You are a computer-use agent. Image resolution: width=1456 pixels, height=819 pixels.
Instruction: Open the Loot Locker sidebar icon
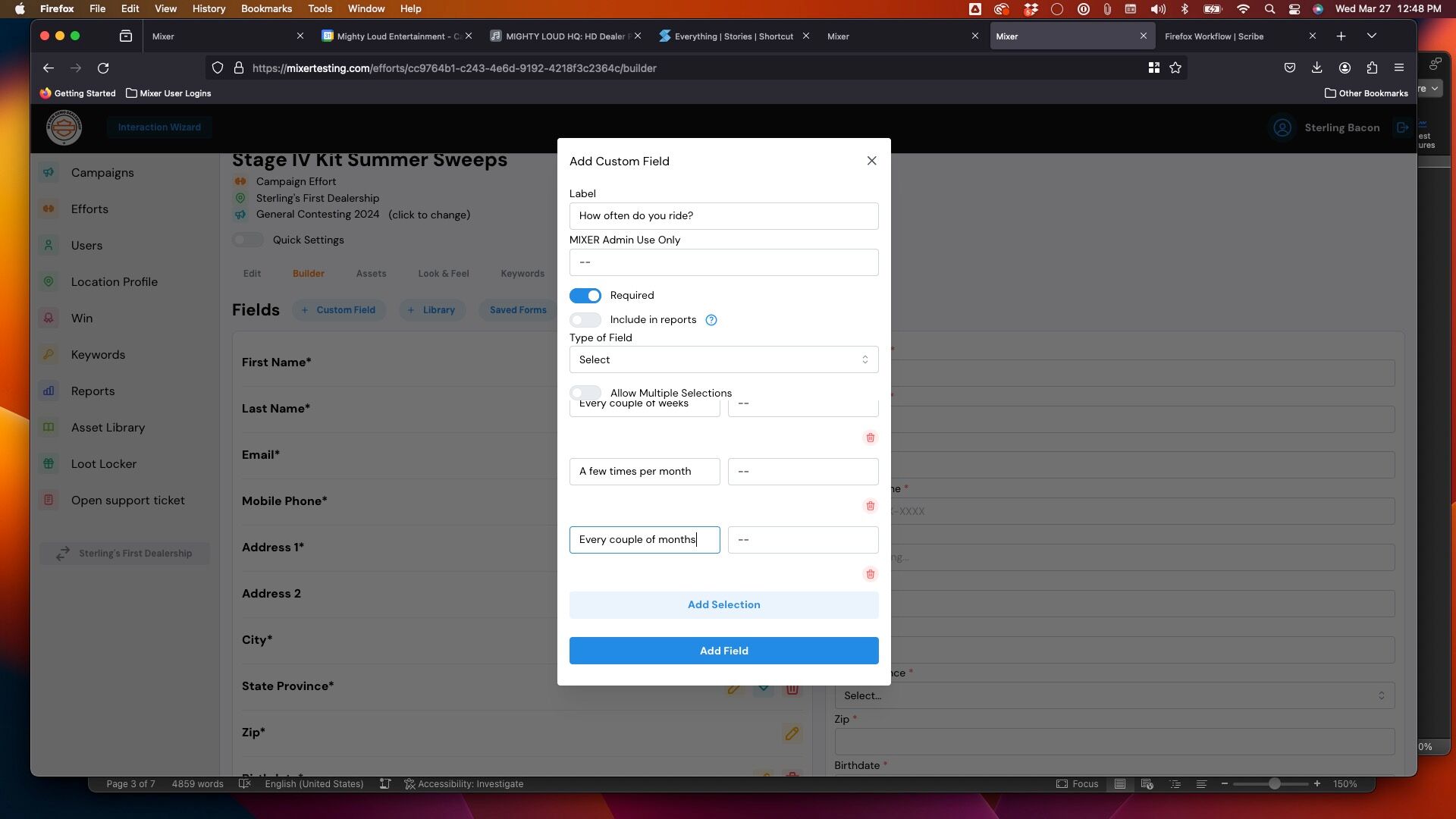click(x=49, y=463)
